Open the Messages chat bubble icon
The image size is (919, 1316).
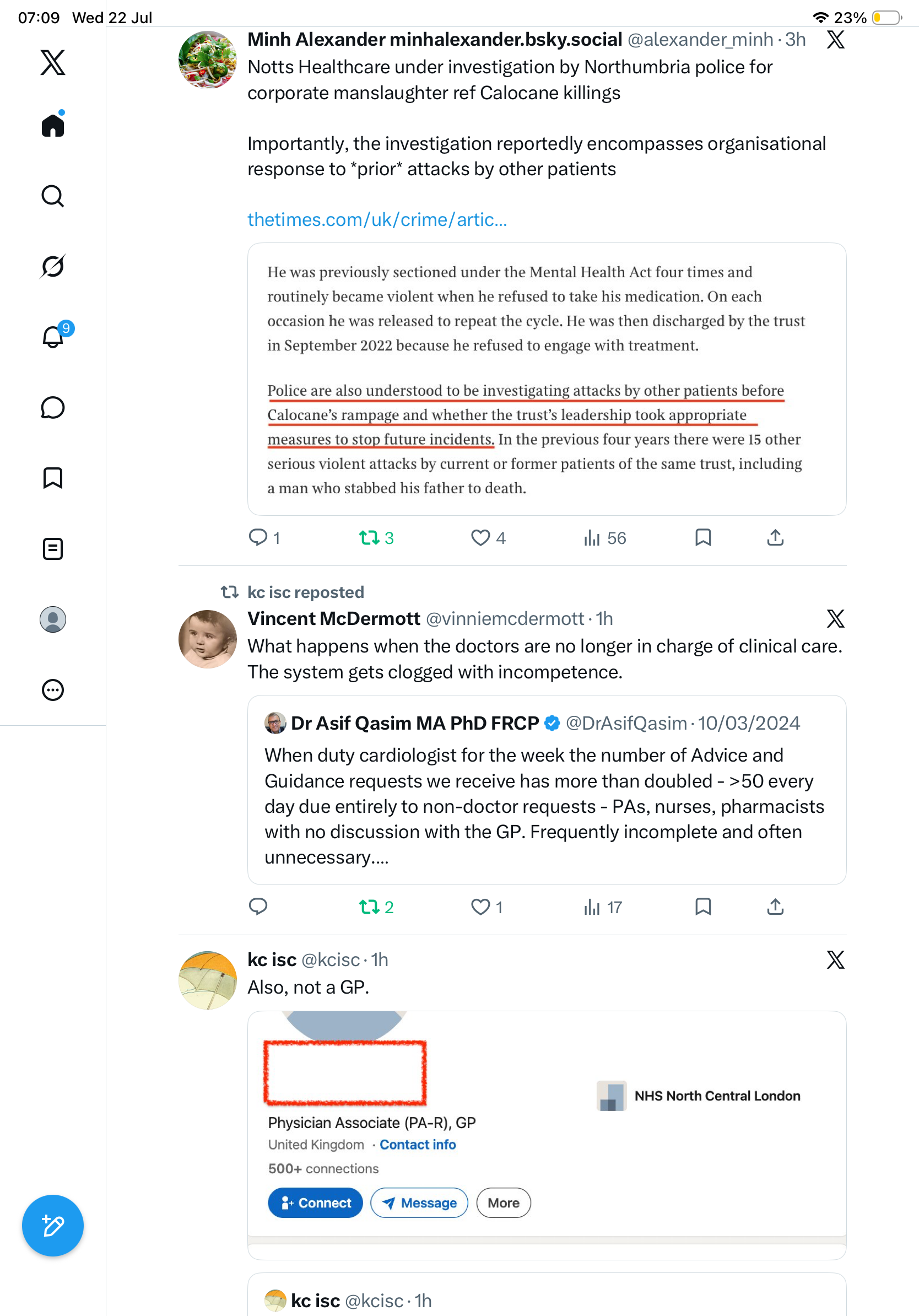(x=53, y=407)
